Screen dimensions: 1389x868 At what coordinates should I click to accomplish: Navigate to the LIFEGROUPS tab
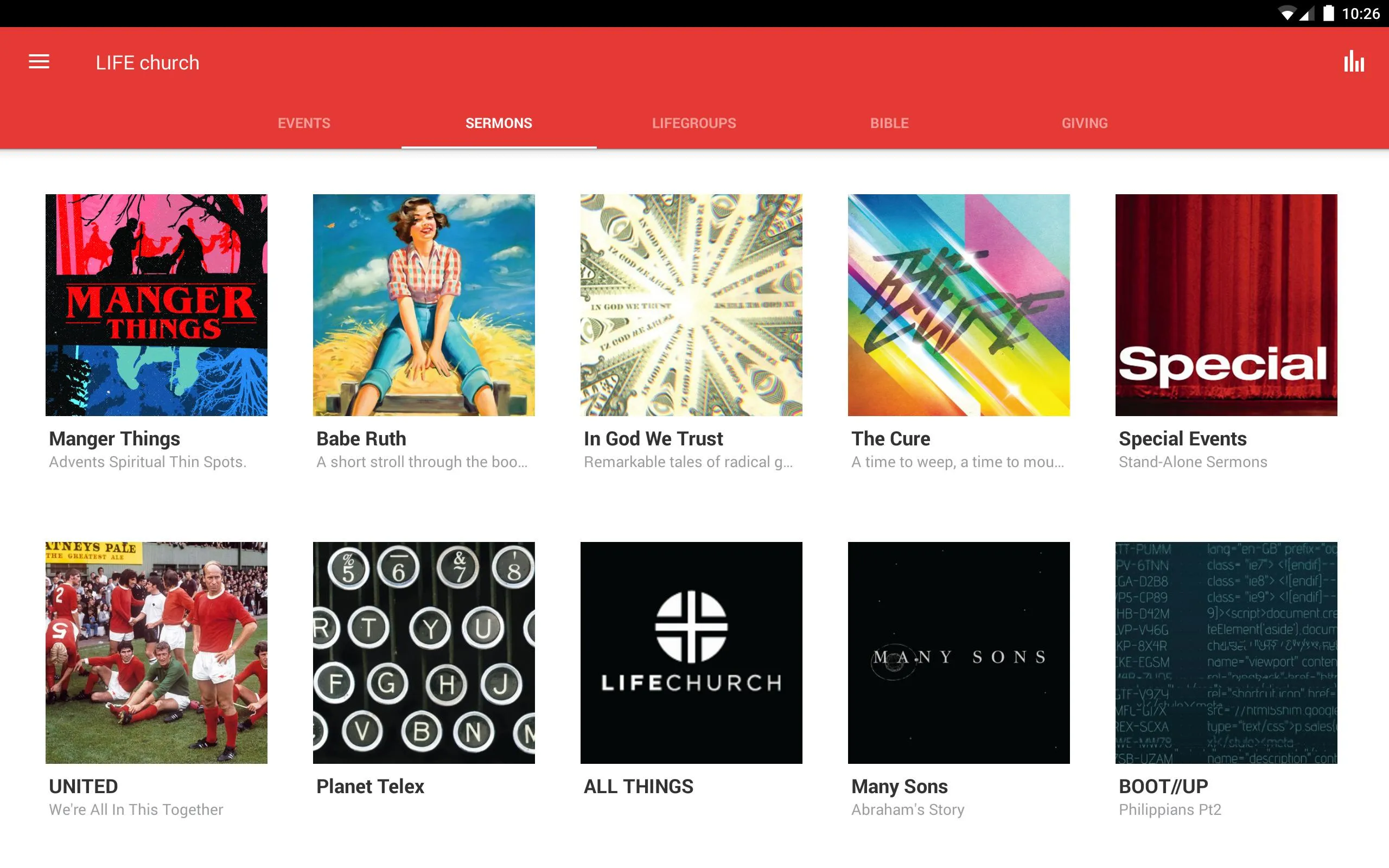tap(694, 122)
